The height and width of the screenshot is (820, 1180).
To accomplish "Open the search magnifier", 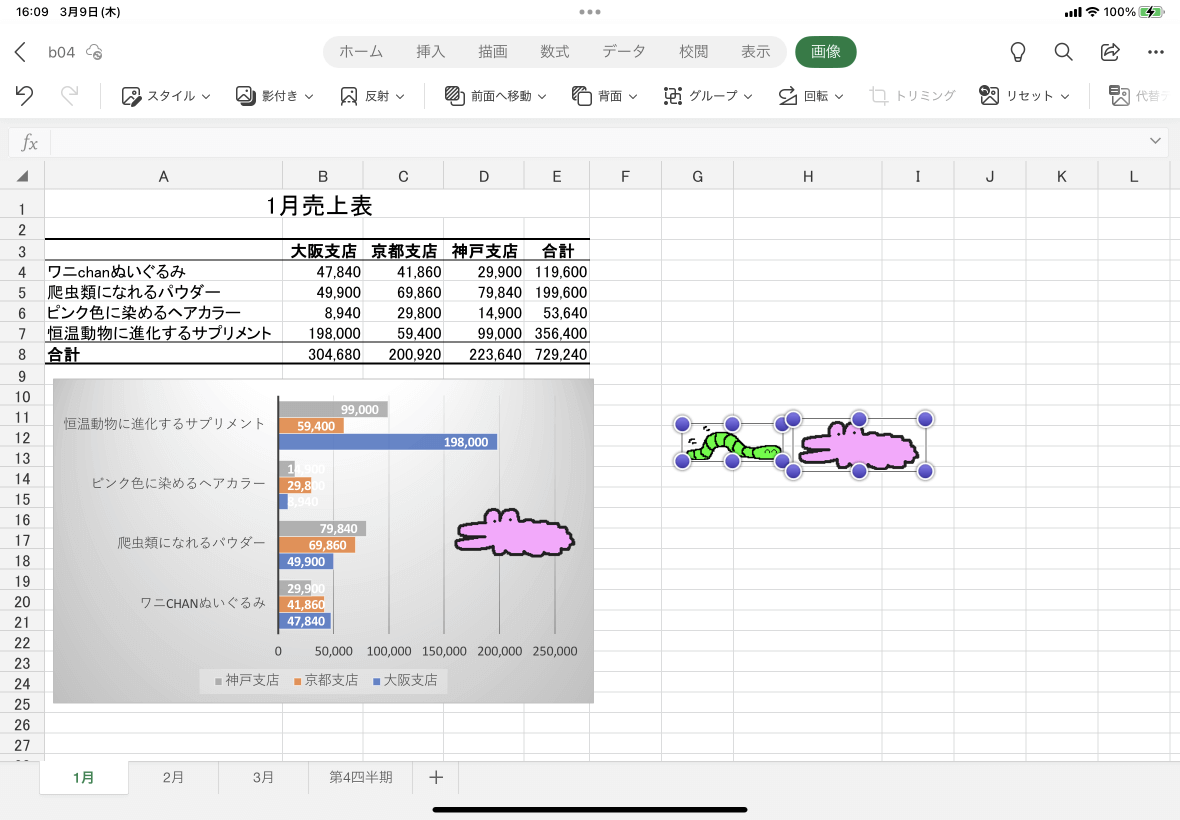I will 1063,52.
